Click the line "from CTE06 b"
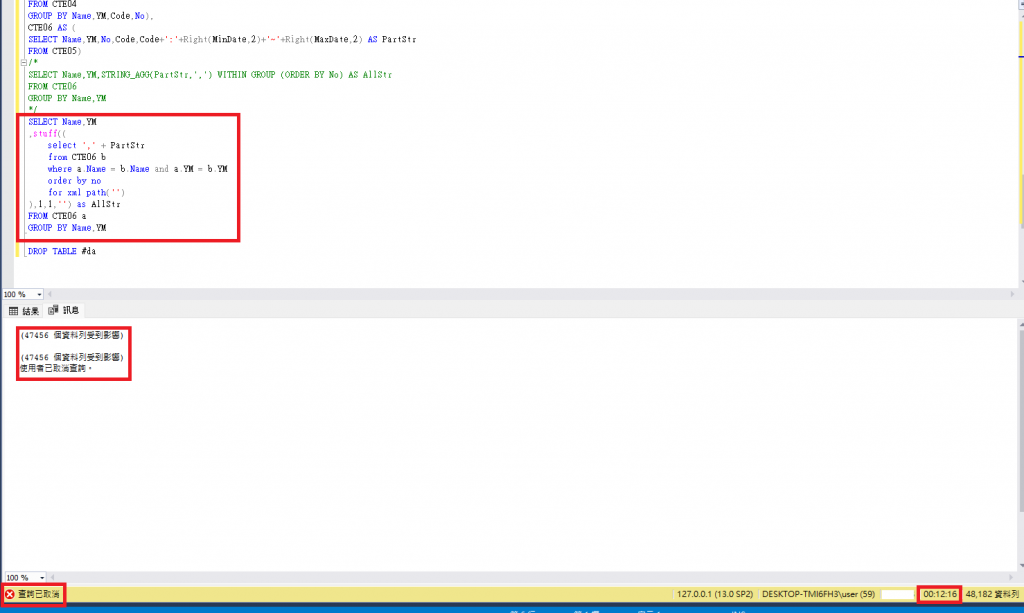This screenshot has height=613, width=1024. [x=76, y=157]
